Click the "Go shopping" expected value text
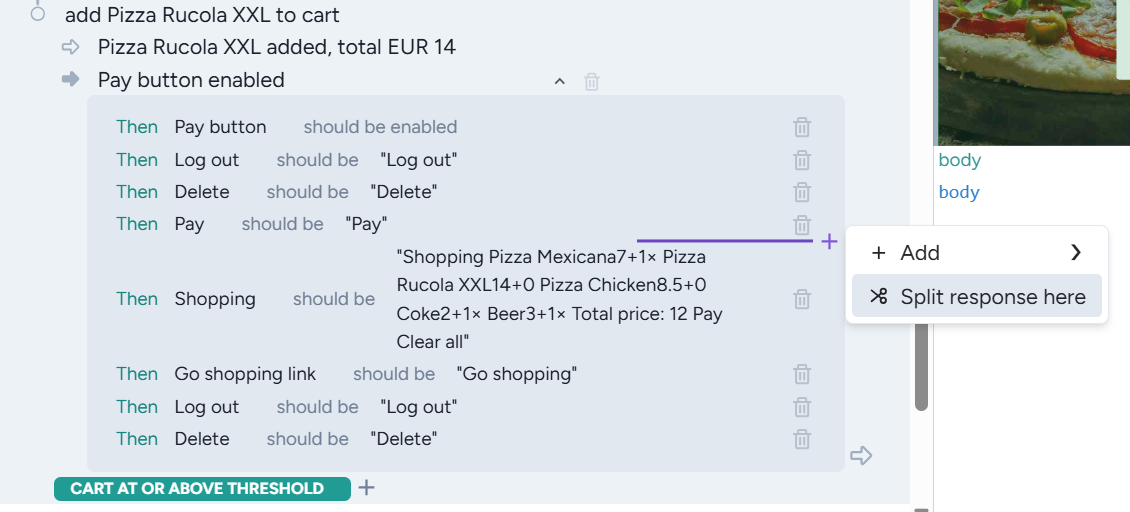 tap(517, 374)
